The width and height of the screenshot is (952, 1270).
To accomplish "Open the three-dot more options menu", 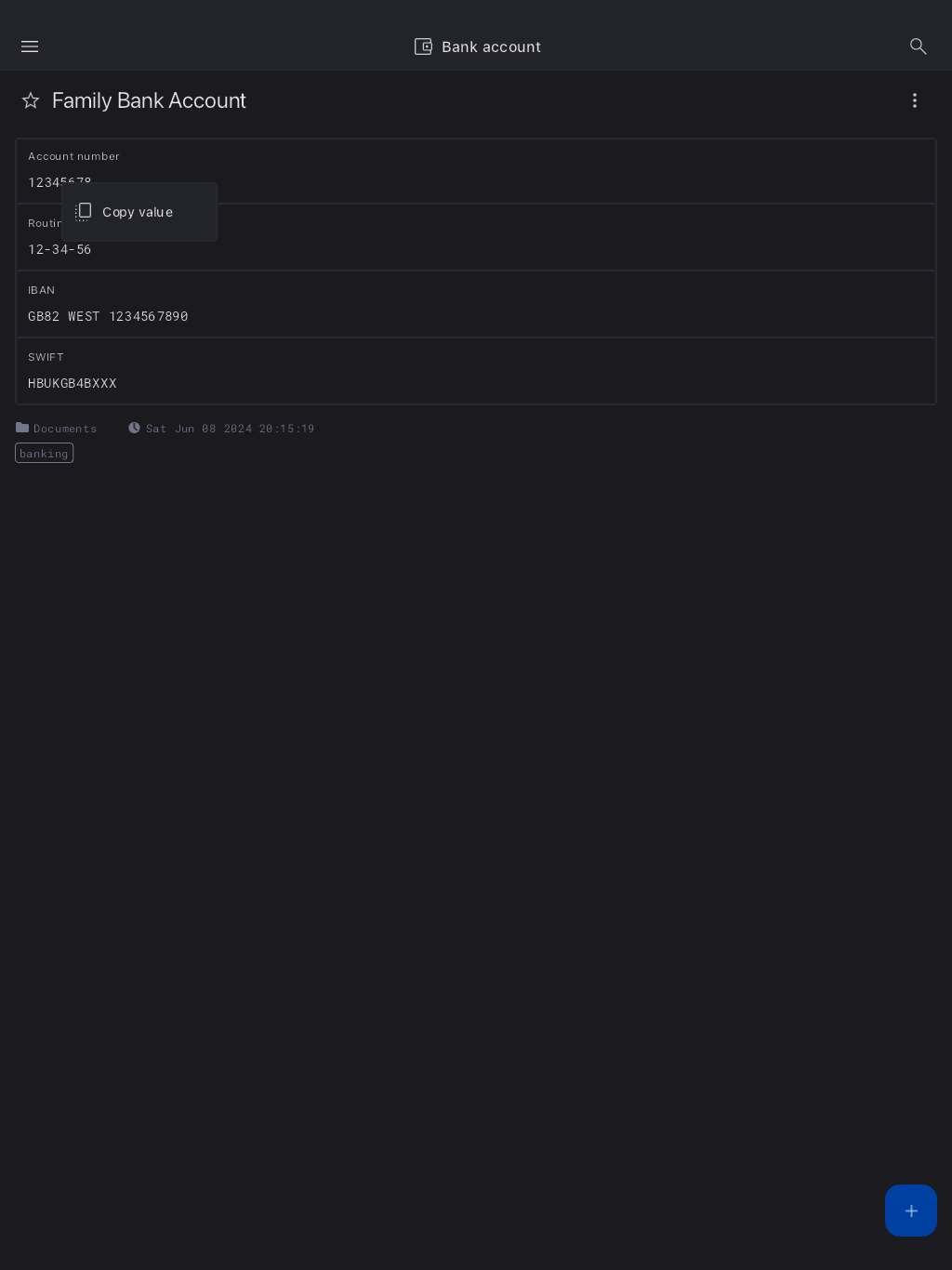I will pos(915,100).
